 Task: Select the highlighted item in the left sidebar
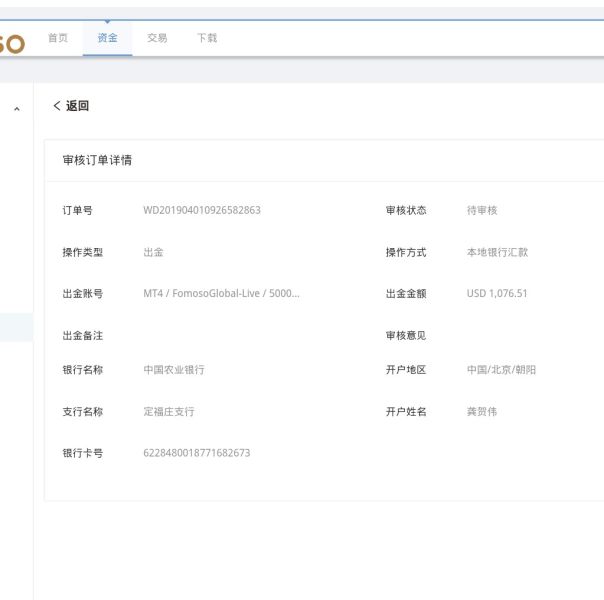click(16, 327)
